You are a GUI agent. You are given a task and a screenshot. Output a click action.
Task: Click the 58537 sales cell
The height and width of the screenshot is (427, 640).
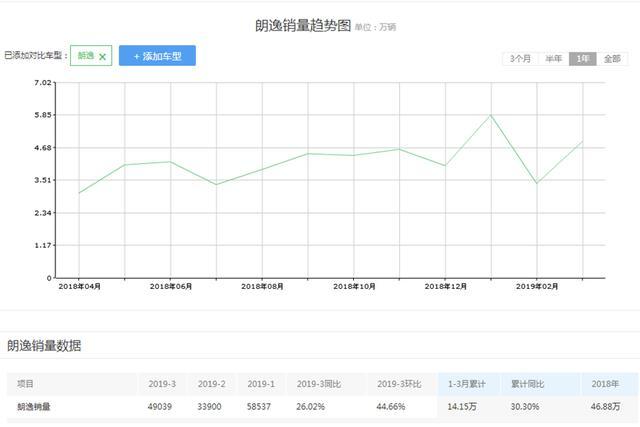[259, 407]
